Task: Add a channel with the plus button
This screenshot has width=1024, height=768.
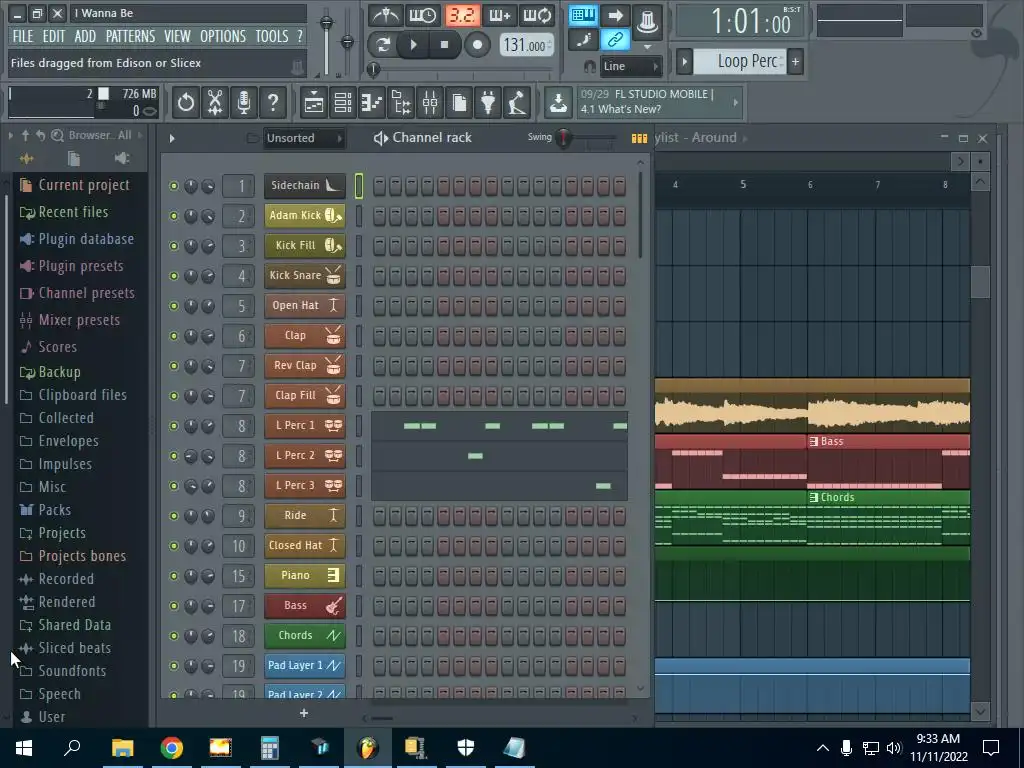Action: [x=304, y=713]
